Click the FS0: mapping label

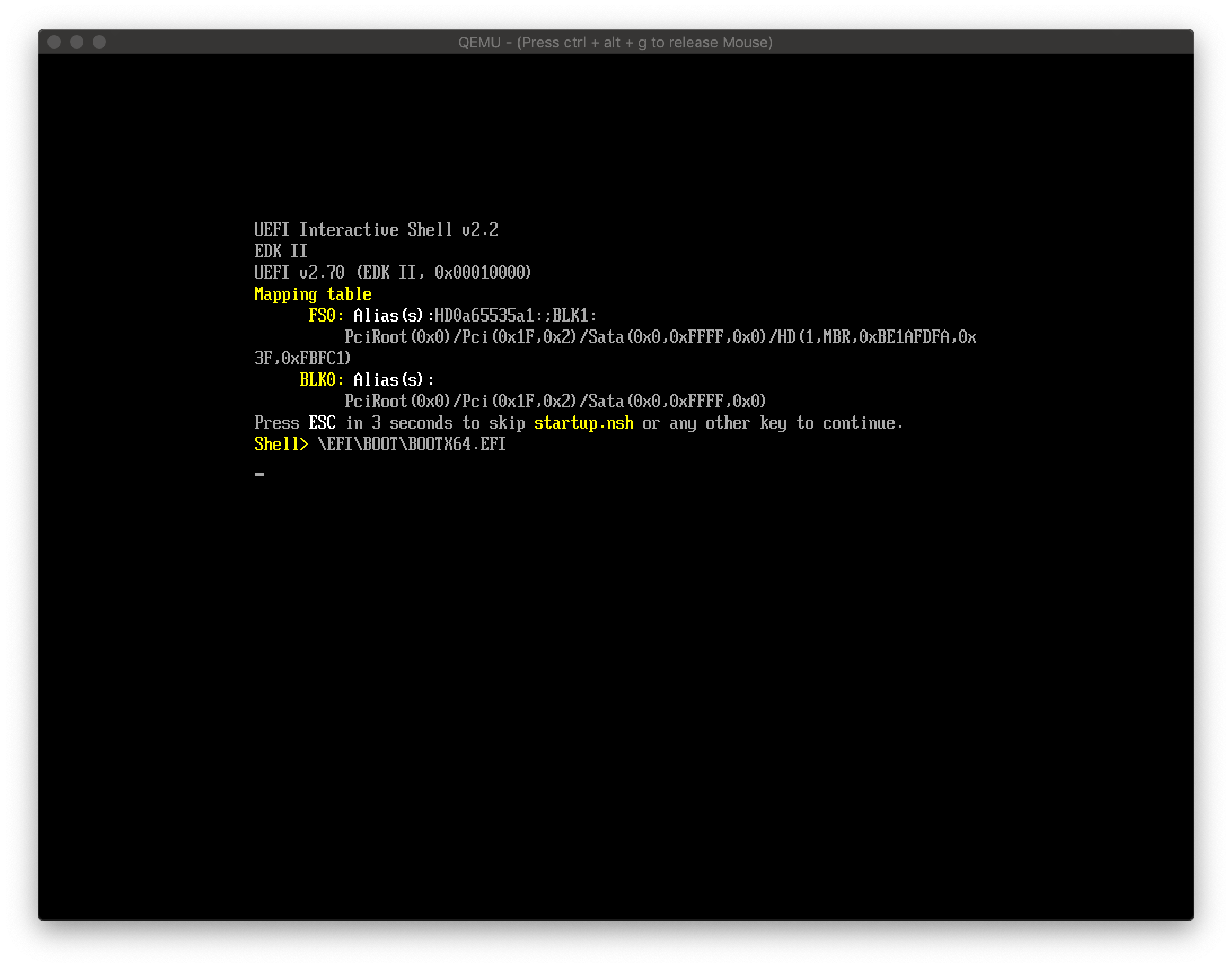326,315
